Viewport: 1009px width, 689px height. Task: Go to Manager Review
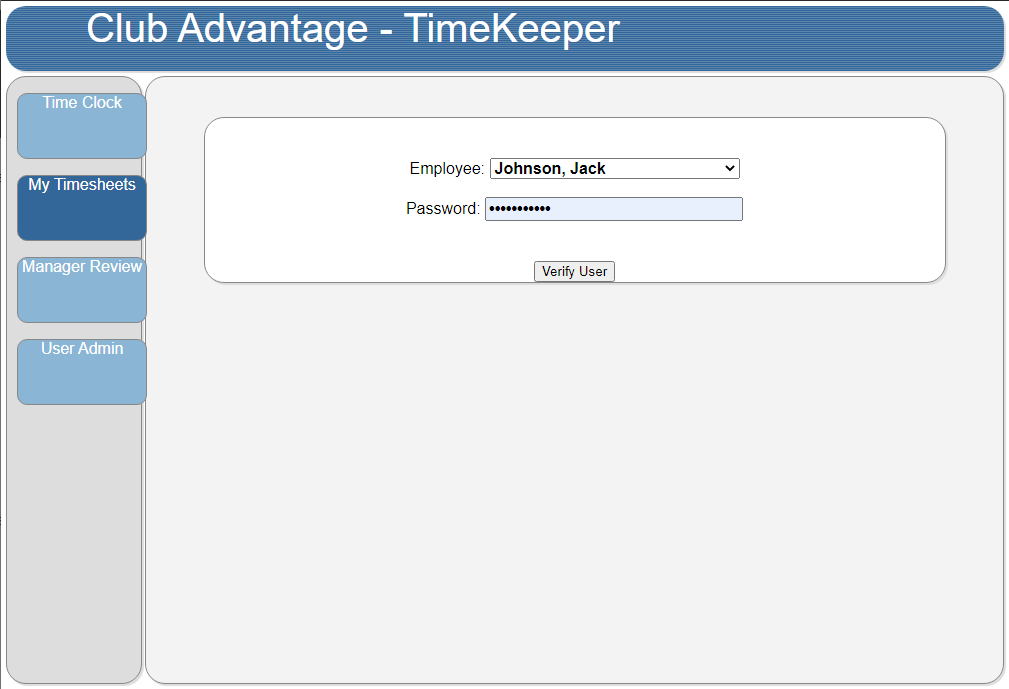(x=82, y=290)
